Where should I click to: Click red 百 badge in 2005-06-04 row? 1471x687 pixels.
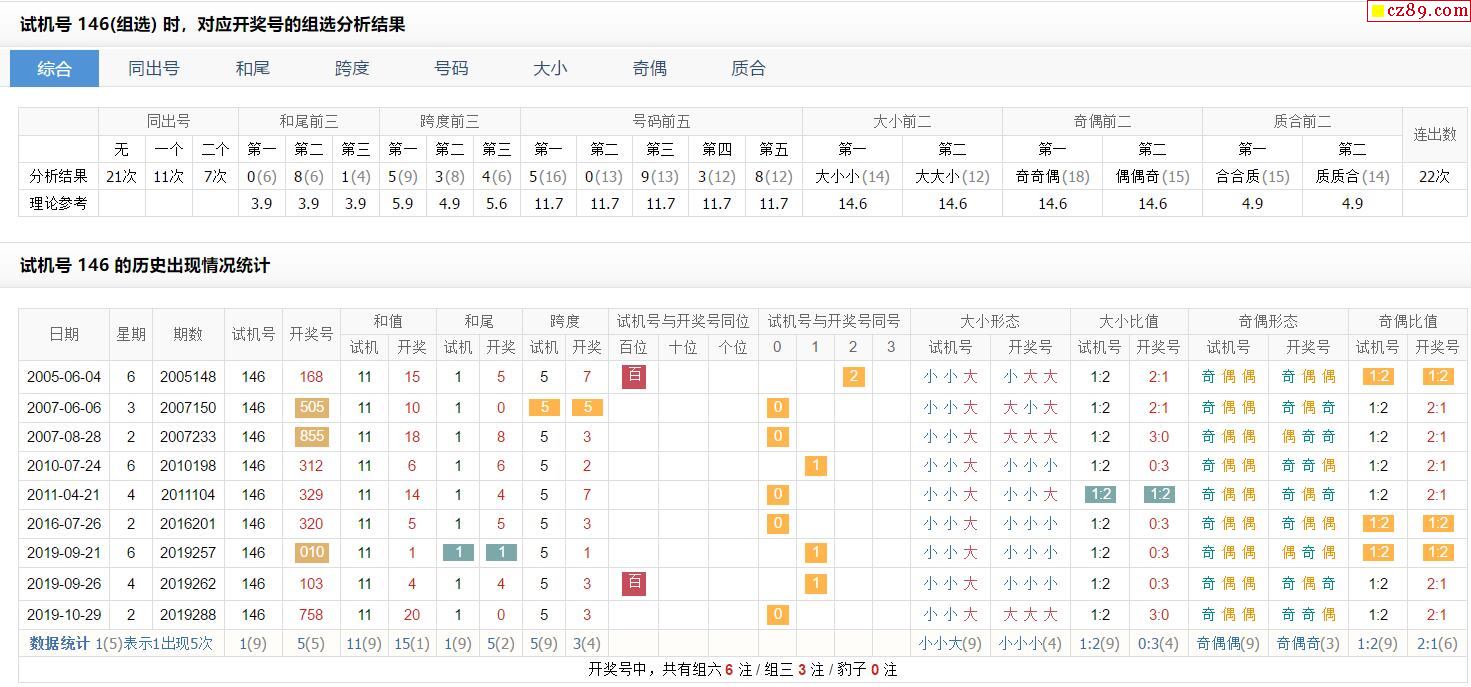click(633, 377)
